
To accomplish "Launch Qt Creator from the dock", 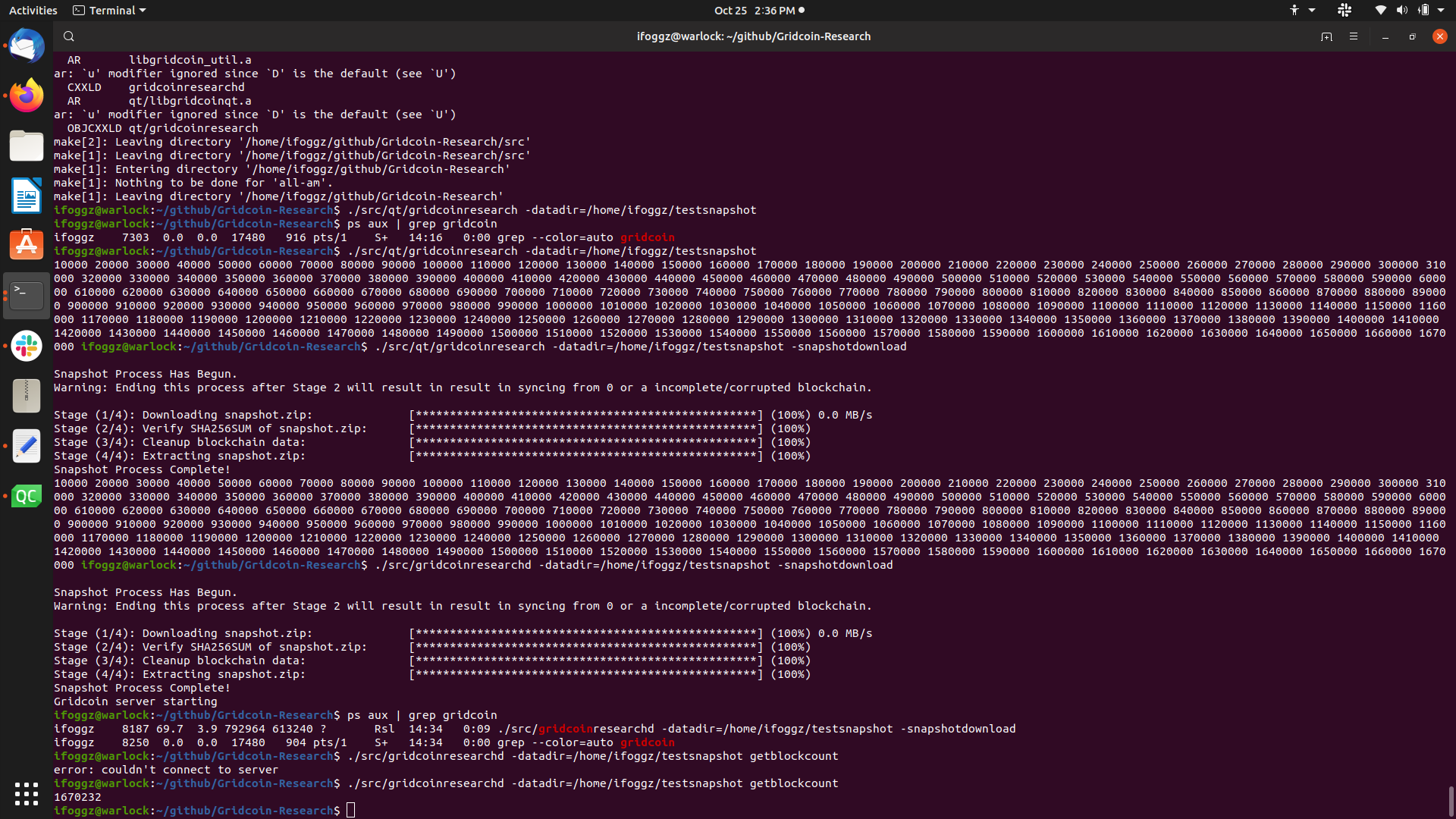I will click(x=27, y=496).
